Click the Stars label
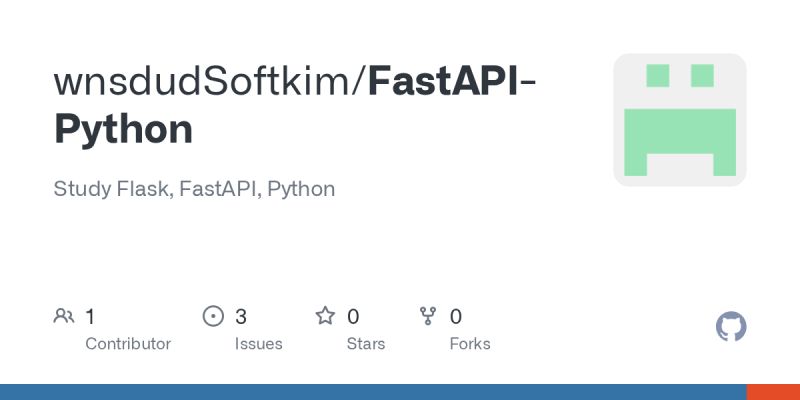This screenshot has height=400, width=800. coord(366,344)
